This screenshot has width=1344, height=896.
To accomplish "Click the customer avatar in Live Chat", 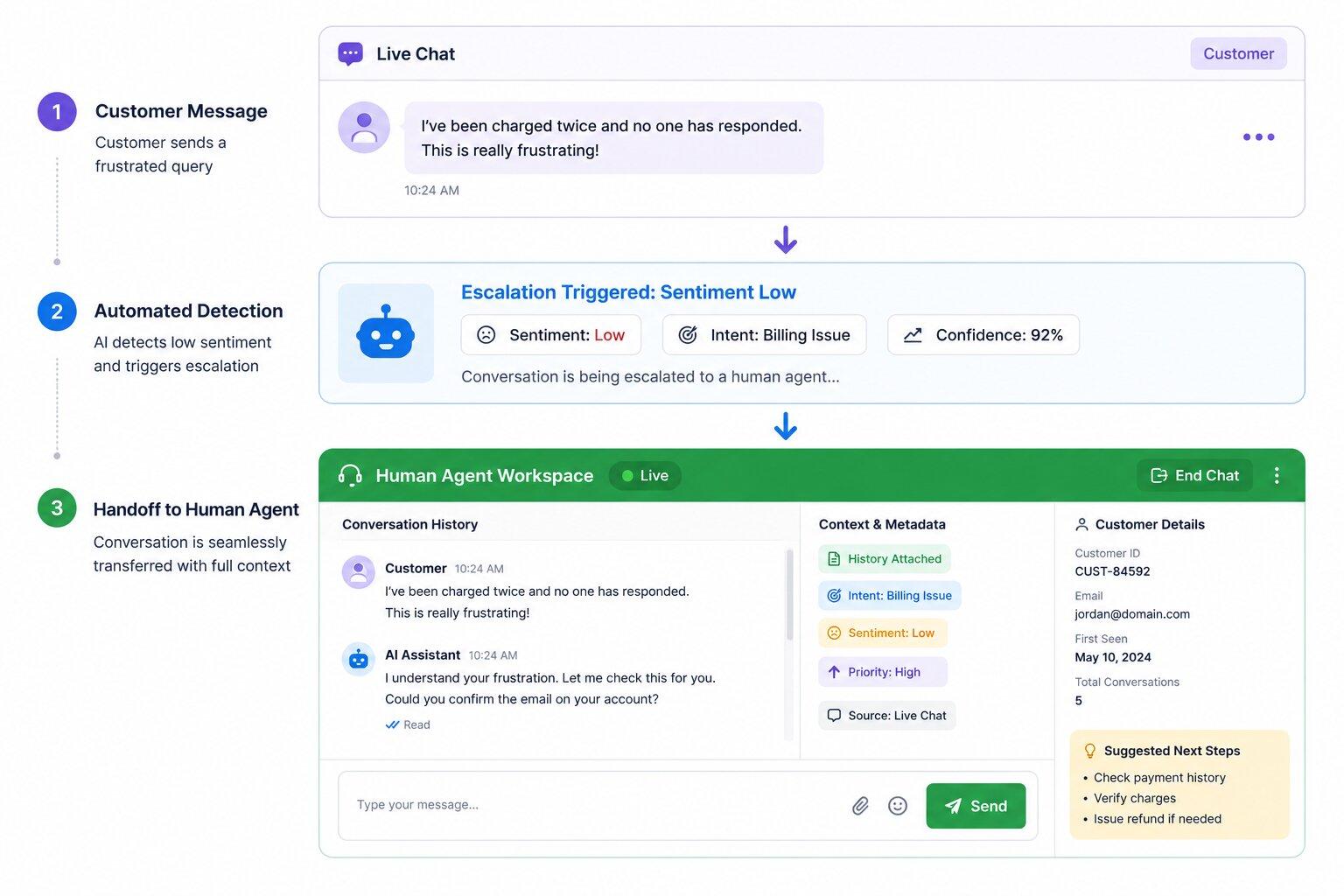I will (x=364, y=128).
